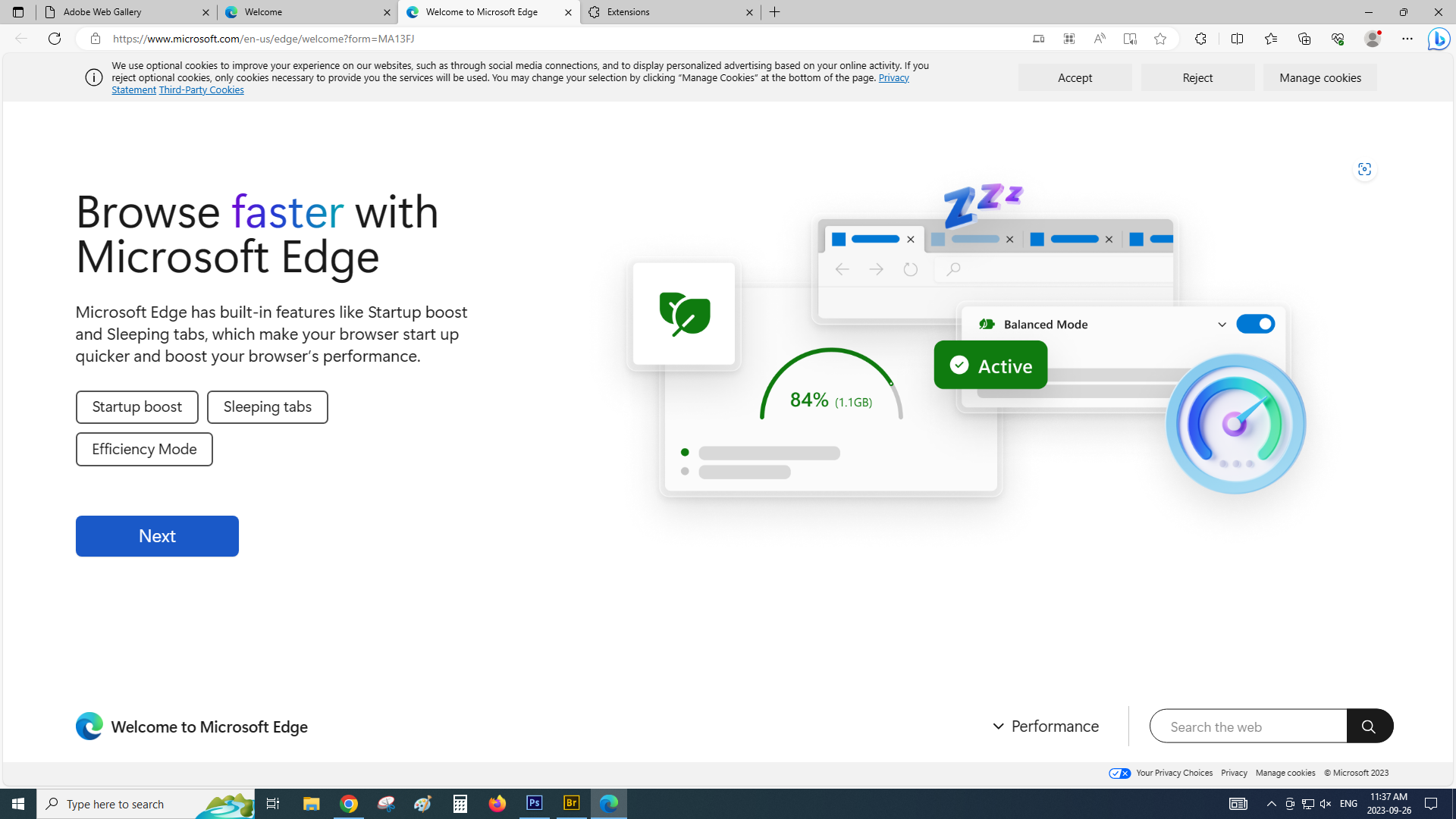This screenshot has width=1456, height=819.
Task: Open the Settings and more ellipsis menu
Action: 1407,39
